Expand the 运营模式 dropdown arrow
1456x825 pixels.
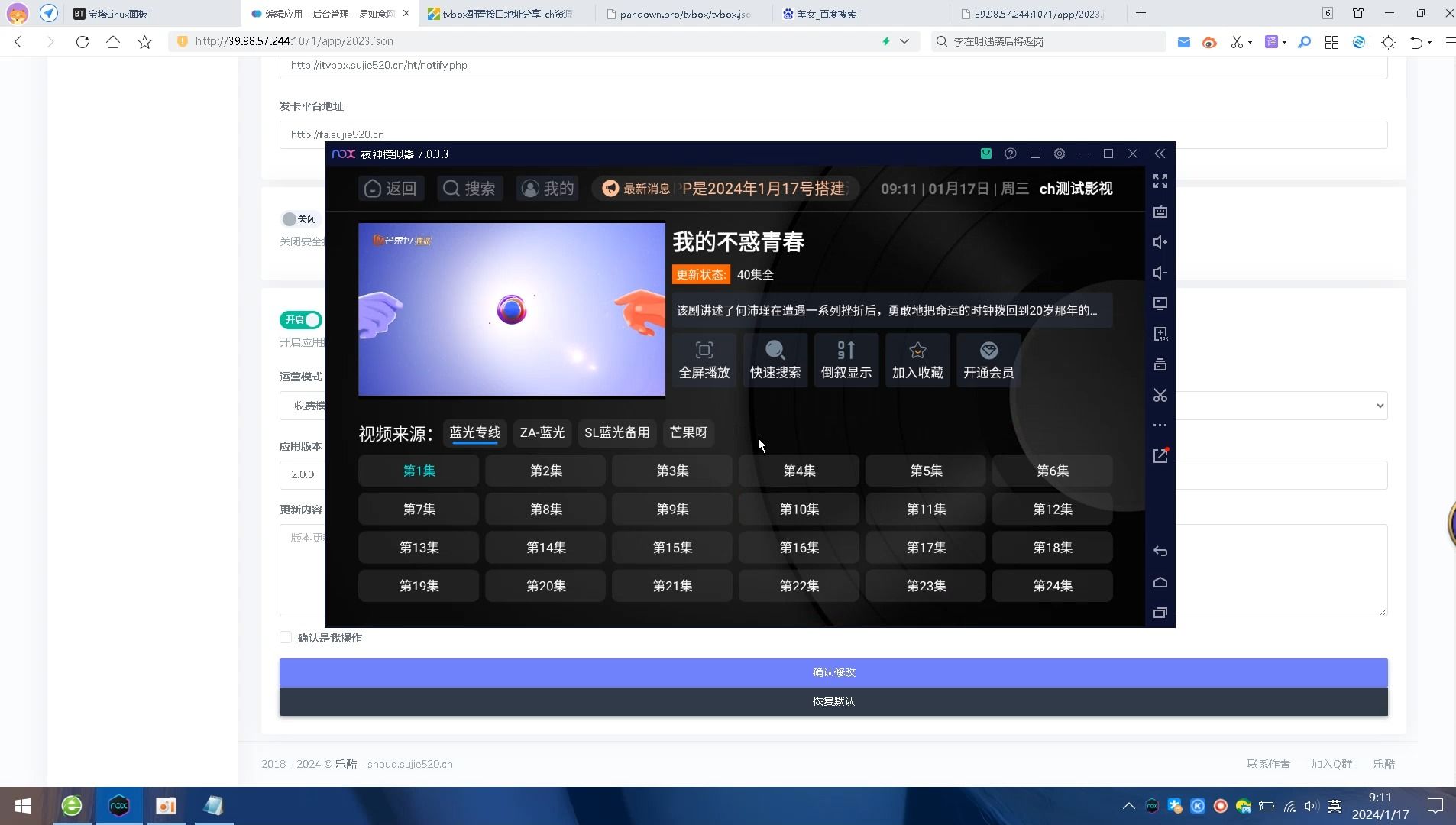1380,406
